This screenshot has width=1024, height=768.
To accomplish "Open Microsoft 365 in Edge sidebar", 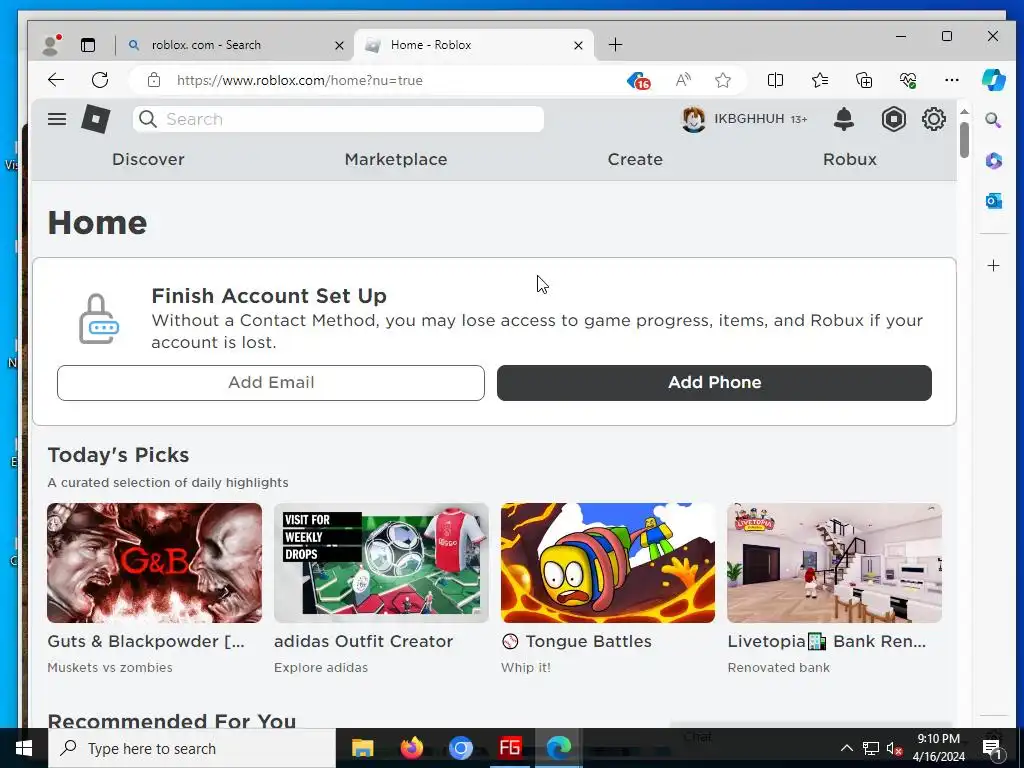I will (993, 160).
